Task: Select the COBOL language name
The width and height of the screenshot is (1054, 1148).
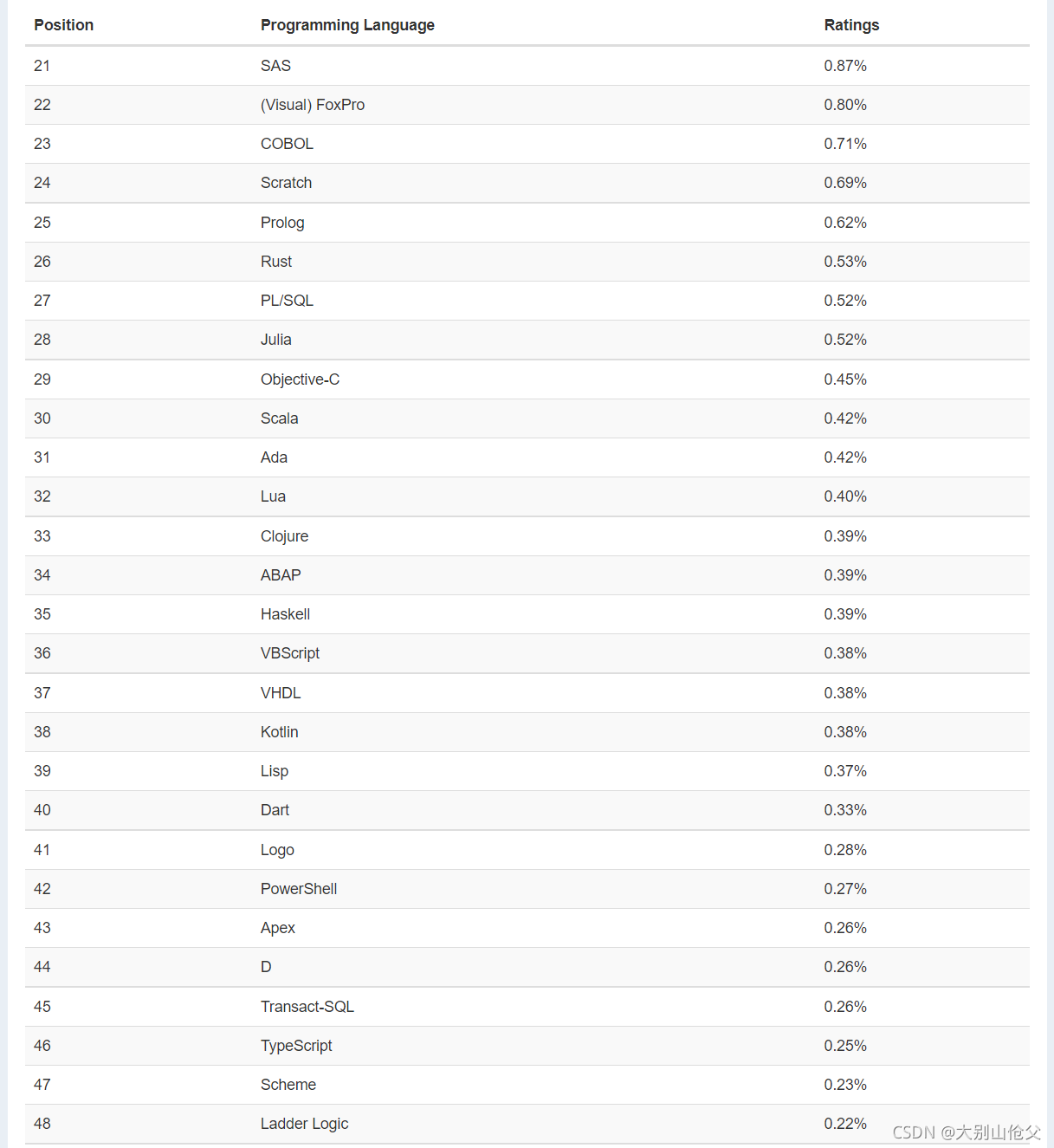Action: point(287,144)
